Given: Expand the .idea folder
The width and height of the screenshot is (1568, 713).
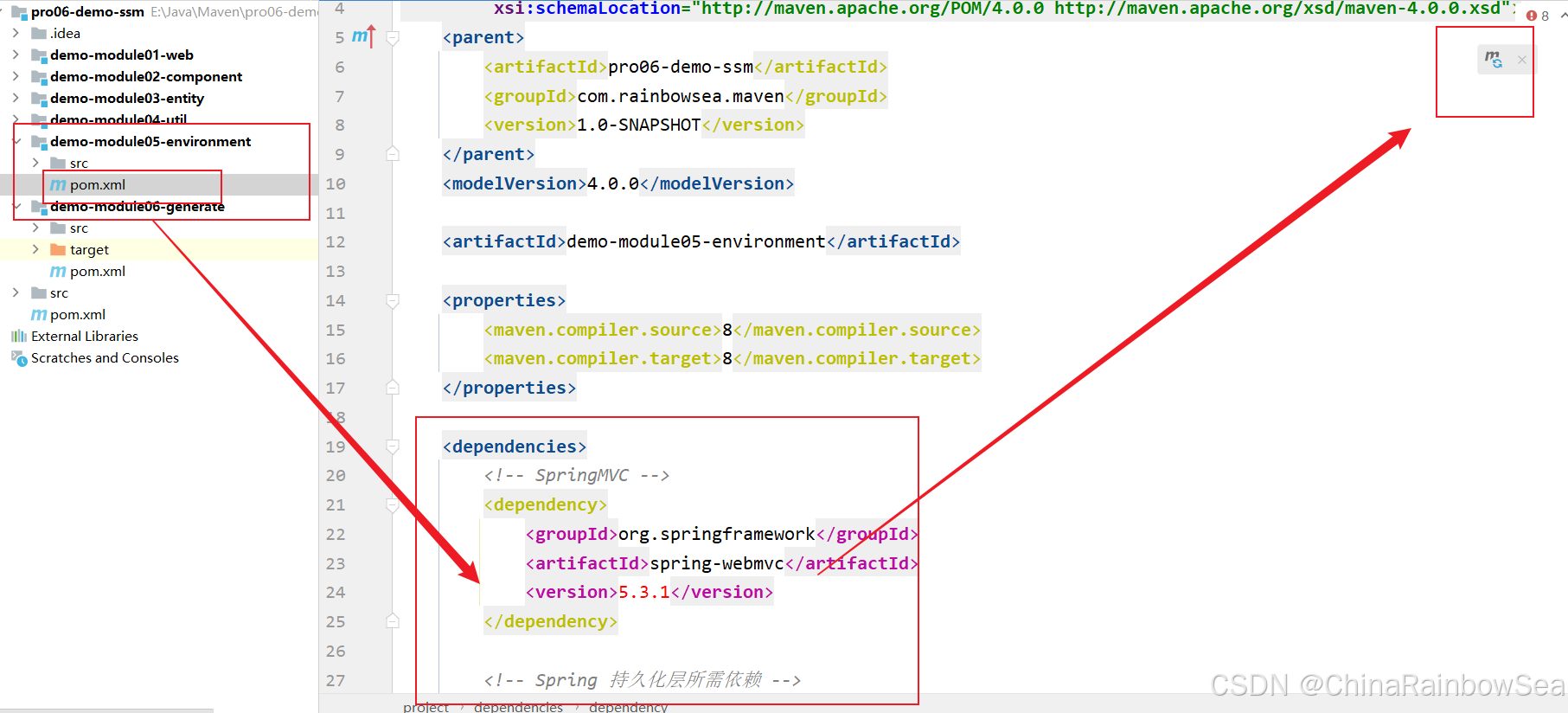Looking at the screenshot, I should point(16,33).
